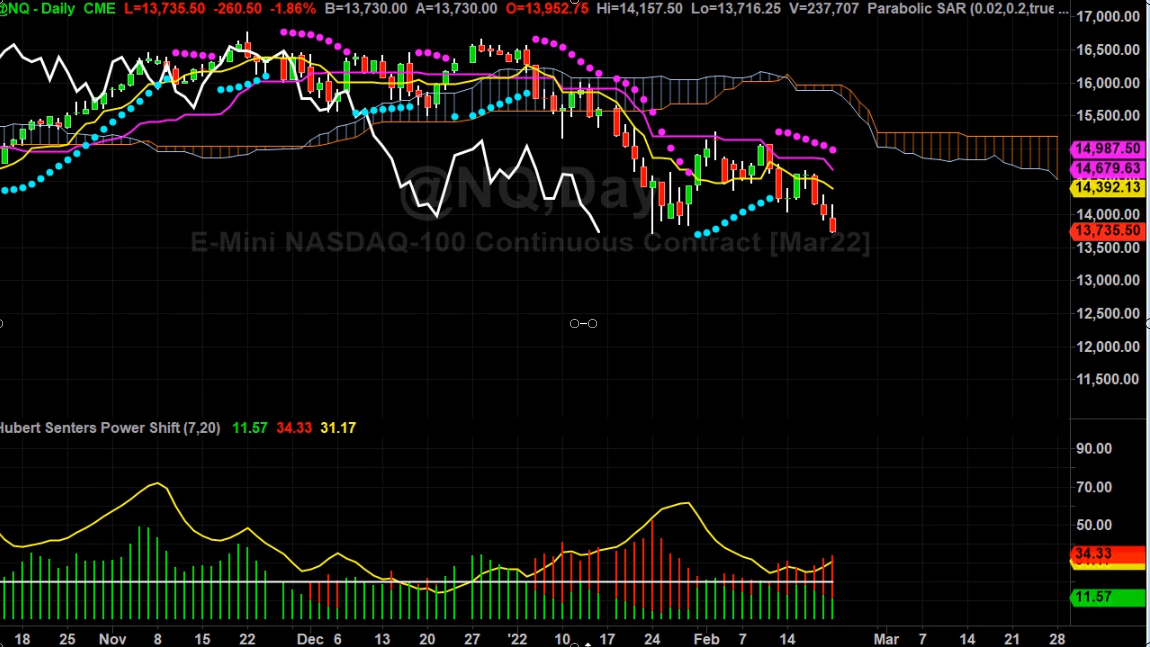Click the Mar label on the date axis
Viewport: 1150px width, 647px height.
pyautogui.click(x=886, y=639)
